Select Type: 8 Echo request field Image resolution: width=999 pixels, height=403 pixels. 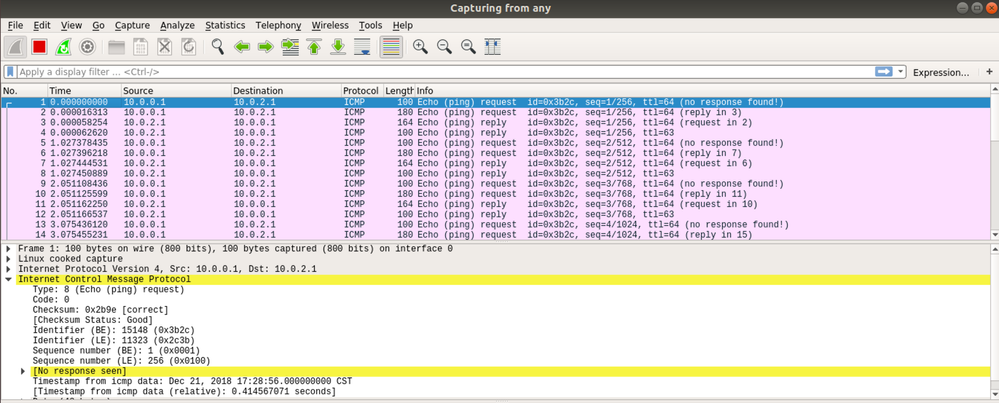tap(108, 290)
